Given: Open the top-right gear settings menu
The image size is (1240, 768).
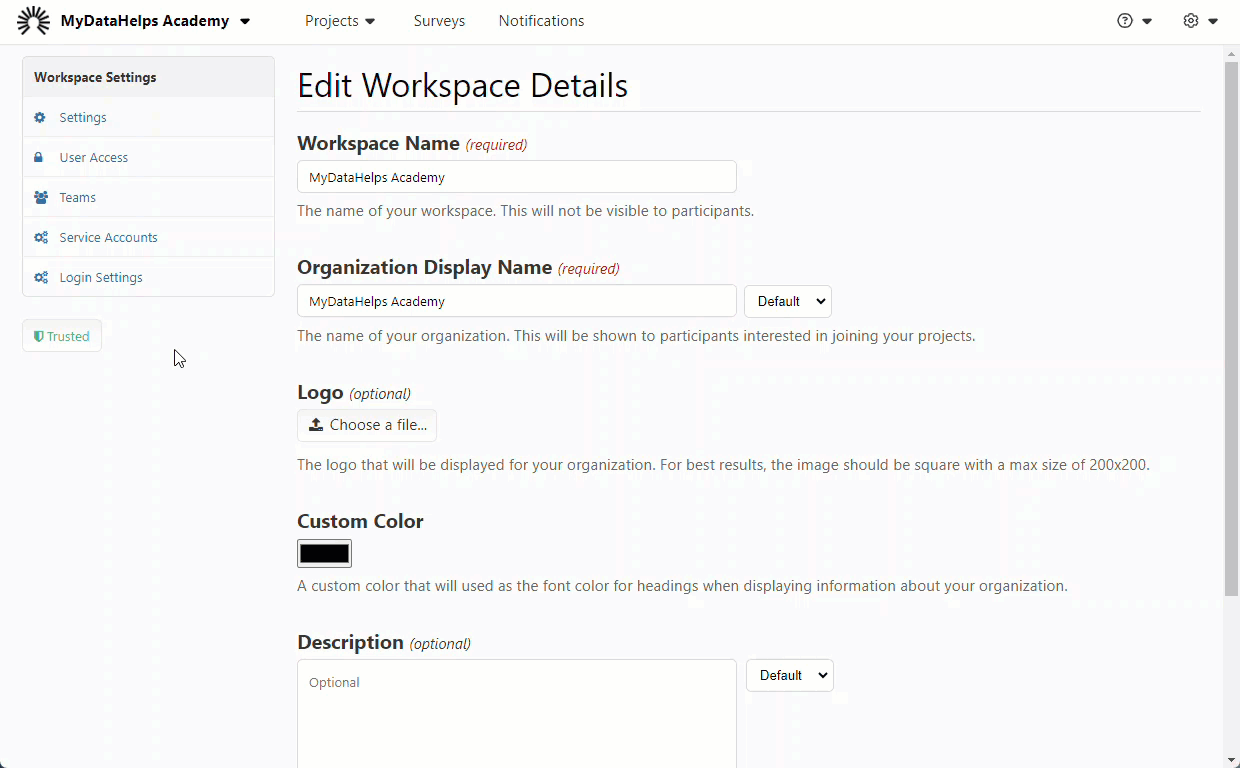Looking at the screenshot, I should click(x=1199, y=21).
